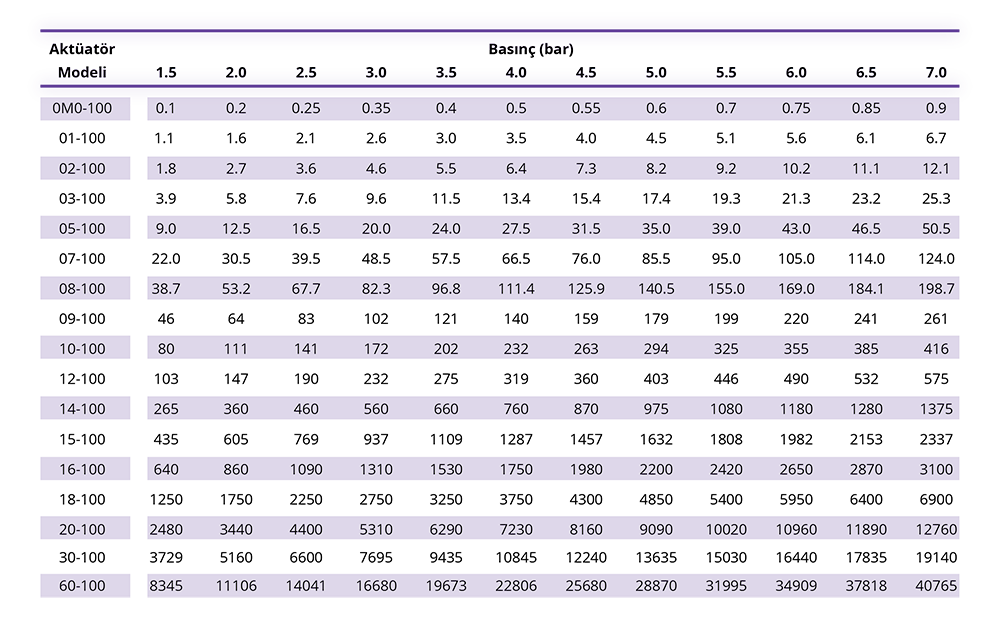Click the 7.0 bar column header
Viewport: 1000px width, 623px height.
[936, 72]
